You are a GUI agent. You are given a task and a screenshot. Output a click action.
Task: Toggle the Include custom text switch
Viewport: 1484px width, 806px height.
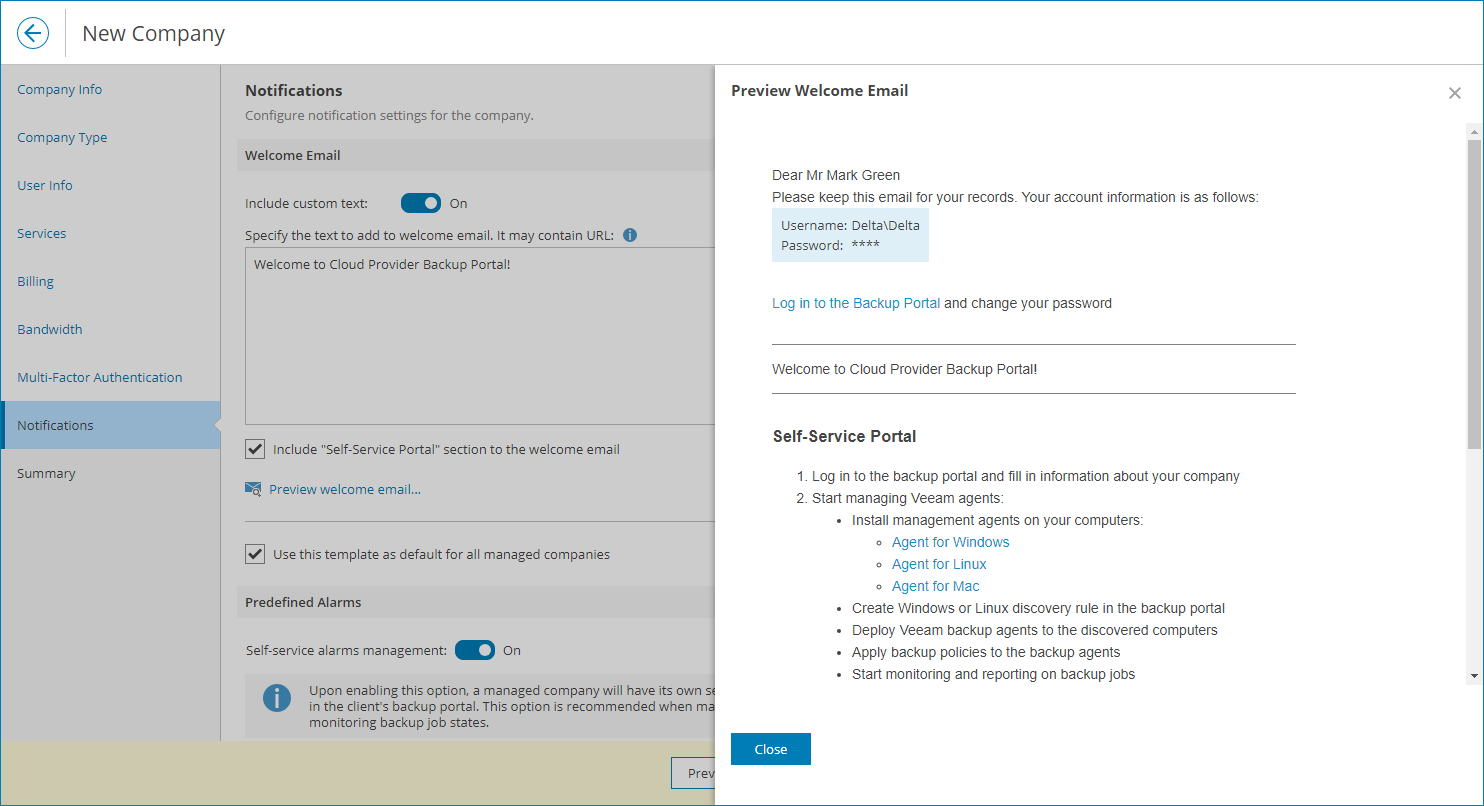(x=421, y=203)
